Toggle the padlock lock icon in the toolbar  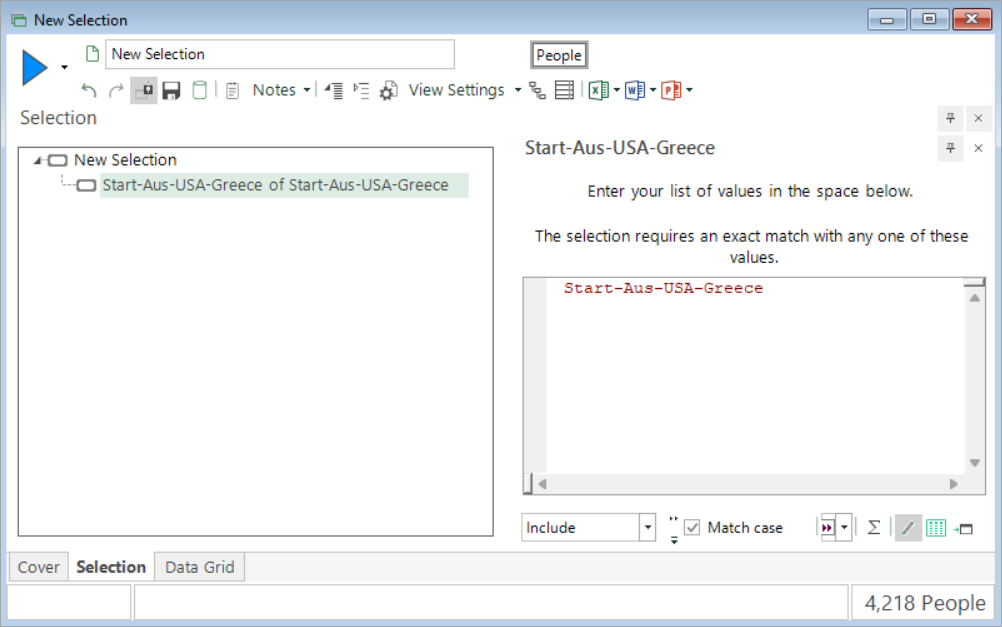144,90
